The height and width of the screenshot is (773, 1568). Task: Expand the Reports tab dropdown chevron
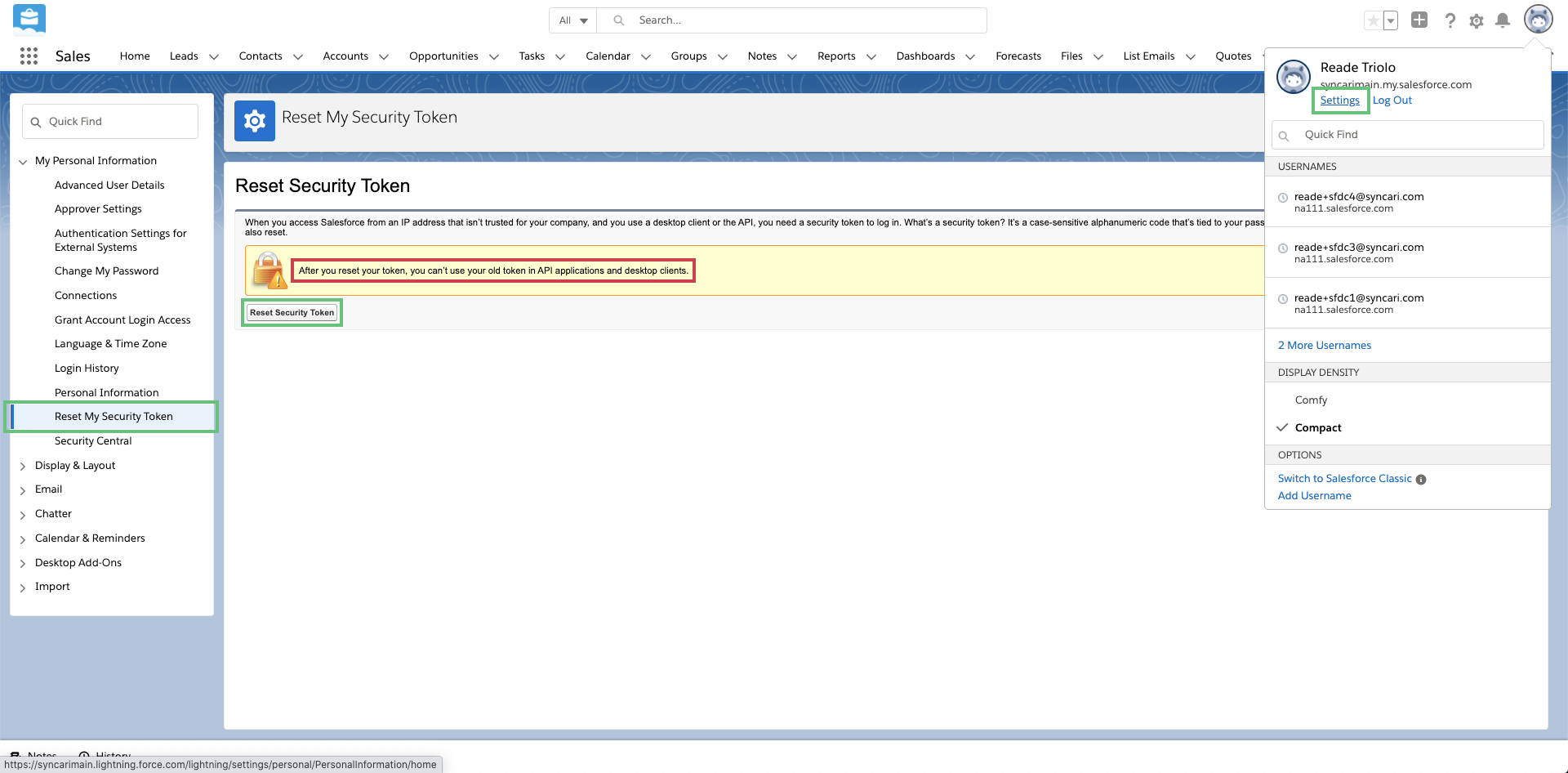(871, 57)
